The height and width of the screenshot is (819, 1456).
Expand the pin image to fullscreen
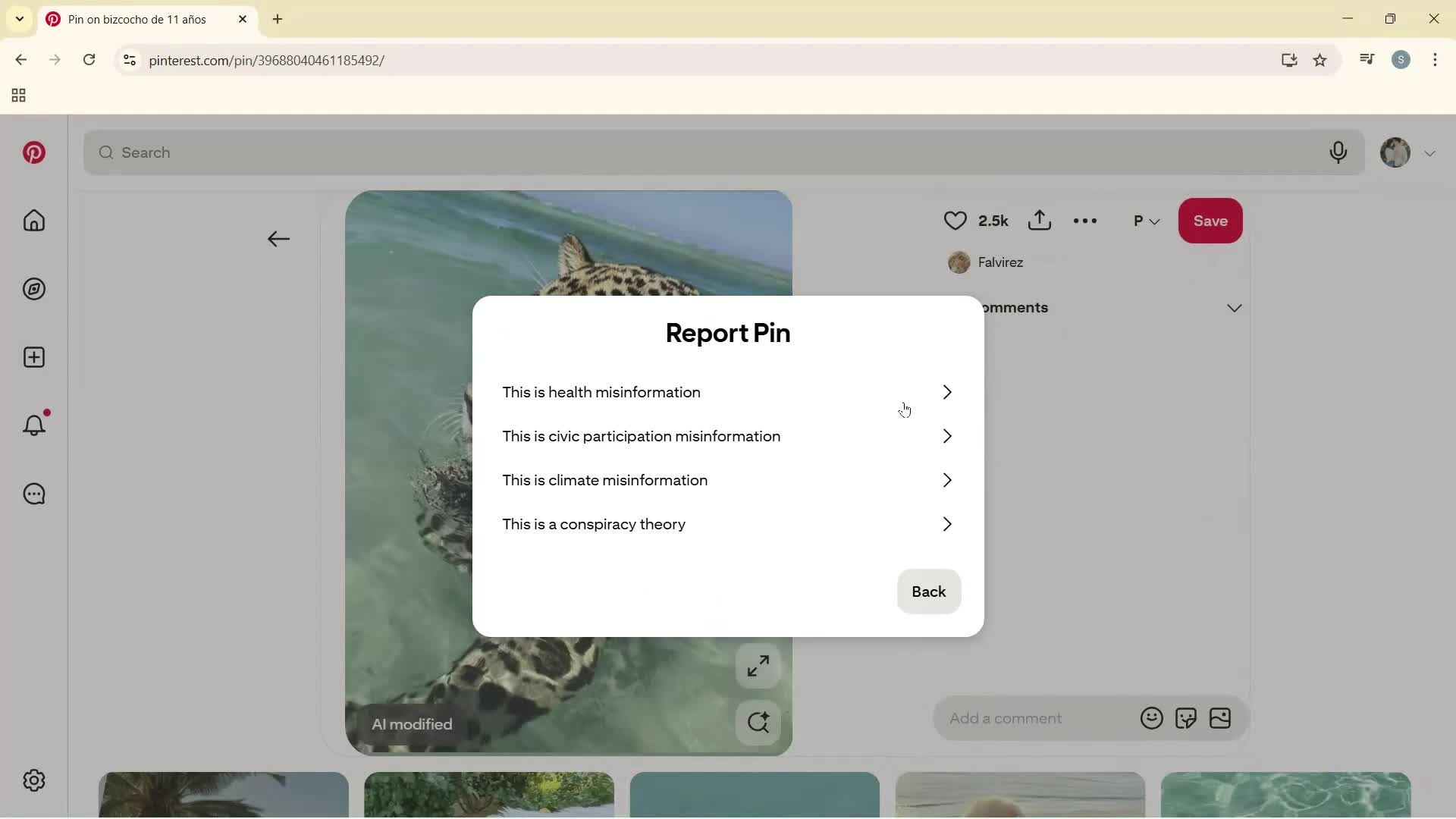(x=758, y=666)
